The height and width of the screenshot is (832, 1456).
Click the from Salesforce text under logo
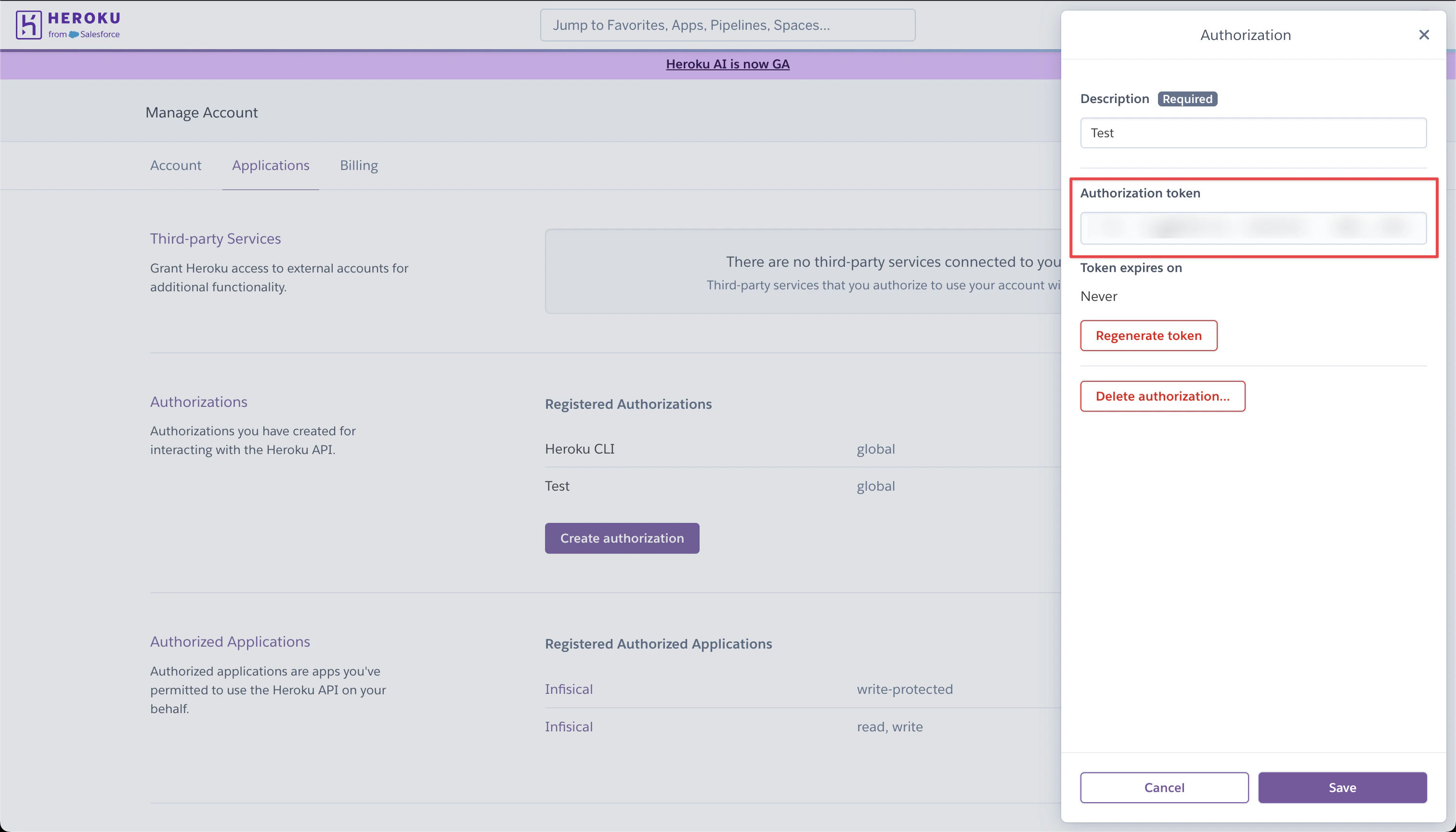(84, 34)
